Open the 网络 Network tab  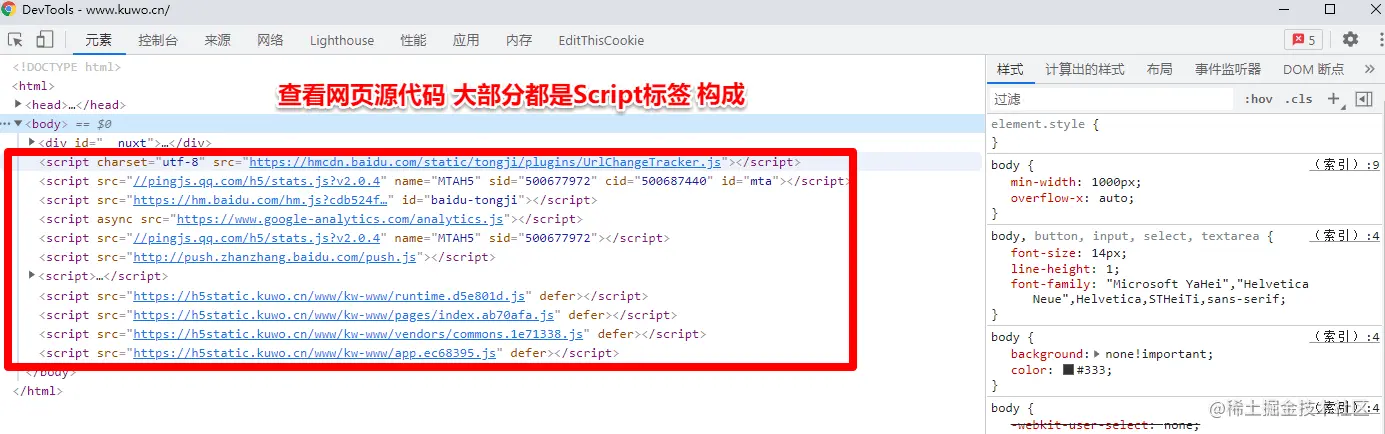tap(270, 40)
